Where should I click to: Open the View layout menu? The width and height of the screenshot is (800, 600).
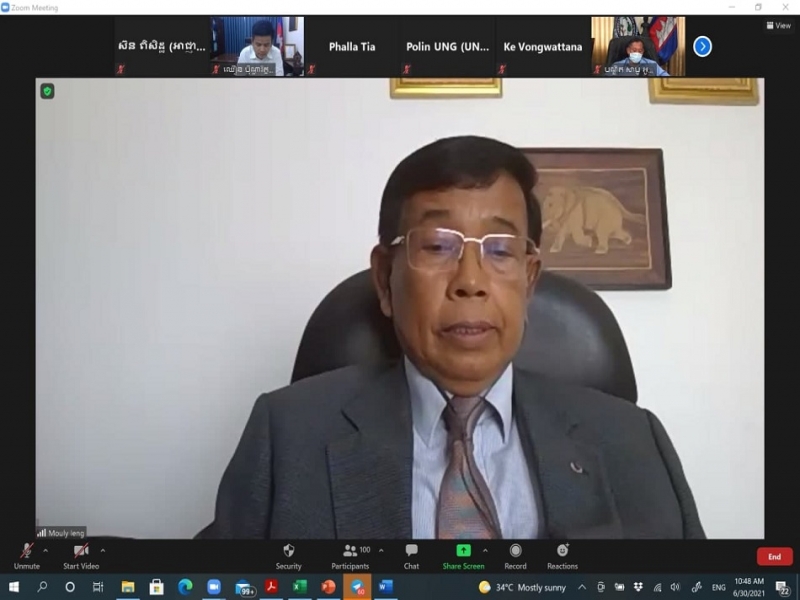click(x=778, y=26)
